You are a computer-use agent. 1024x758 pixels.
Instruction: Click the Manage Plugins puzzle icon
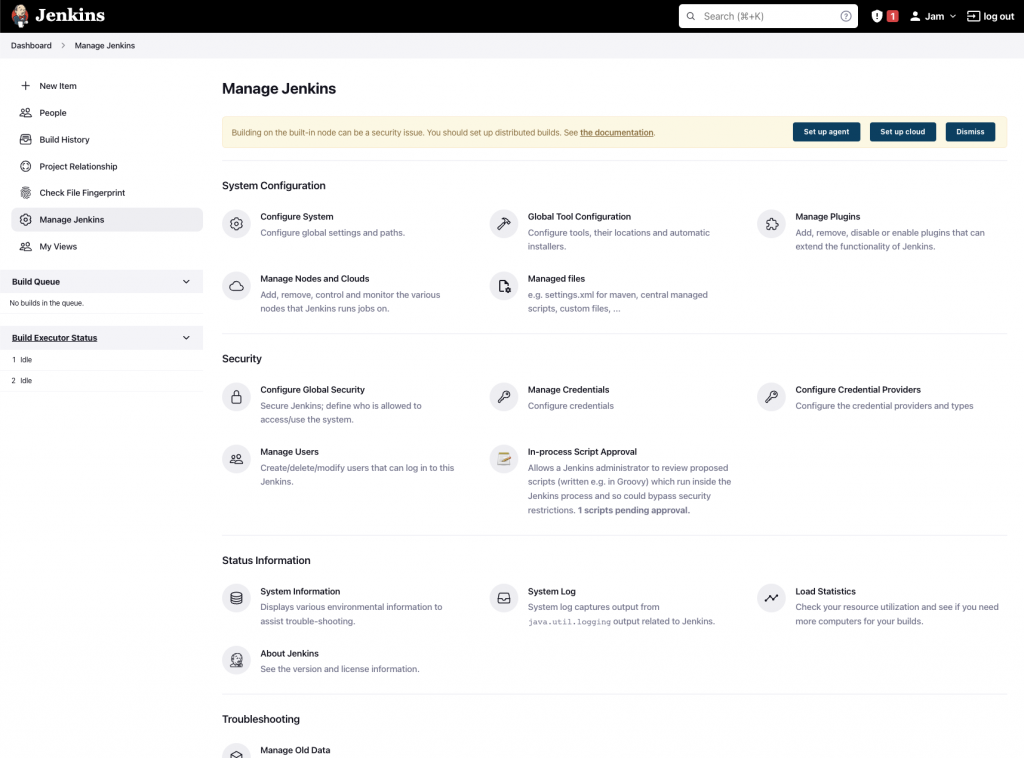(771, 224)
